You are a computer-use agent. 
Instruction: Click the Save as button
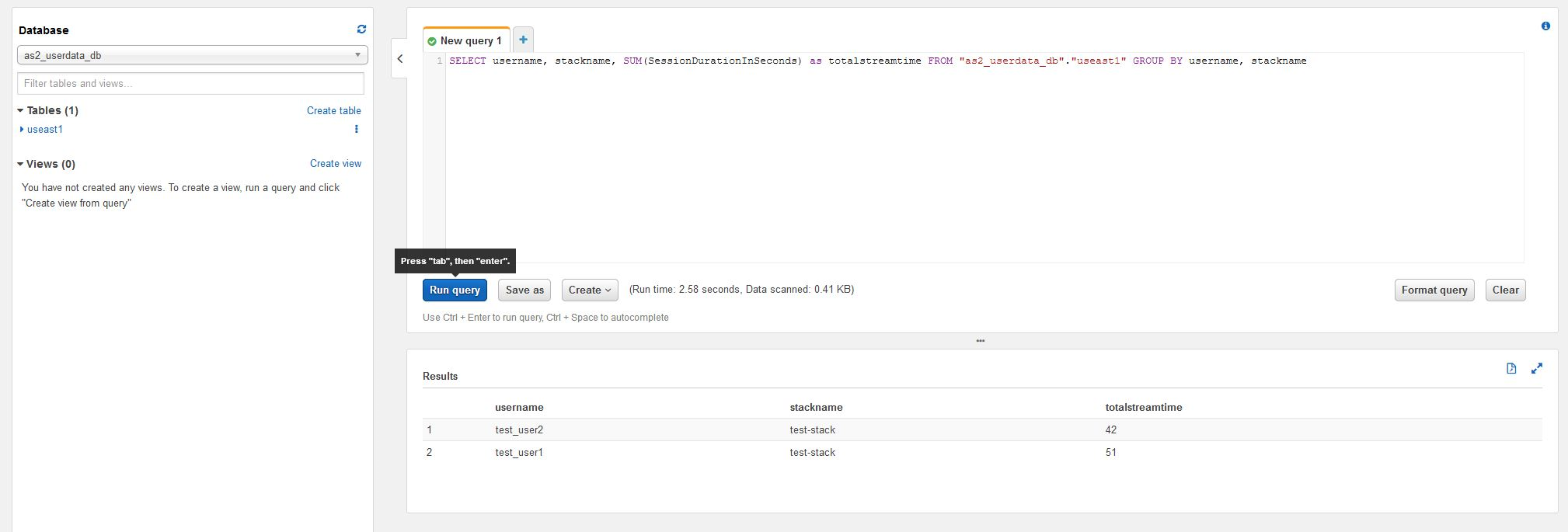click(x=524, y=290)
